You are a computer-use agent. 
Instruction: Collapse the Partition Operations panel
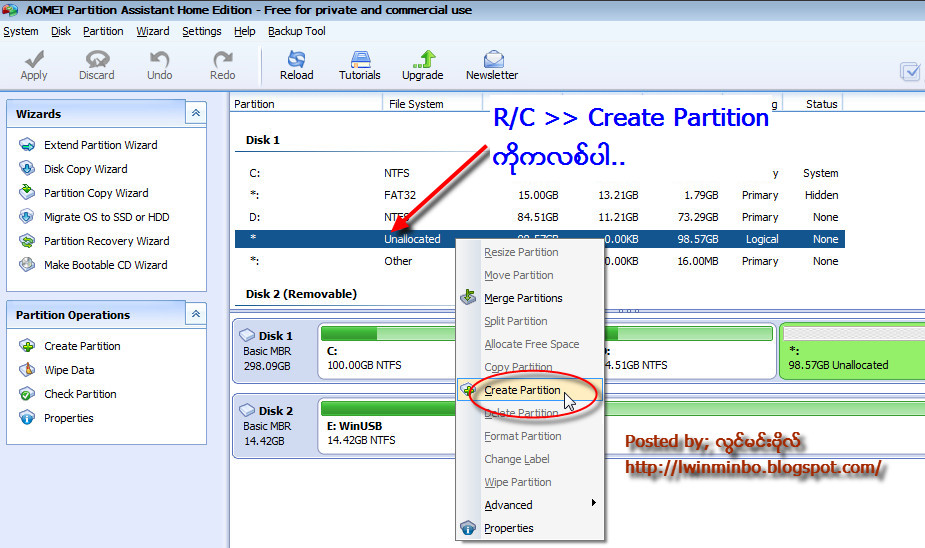pyautogui.click(x=196, y=314)
